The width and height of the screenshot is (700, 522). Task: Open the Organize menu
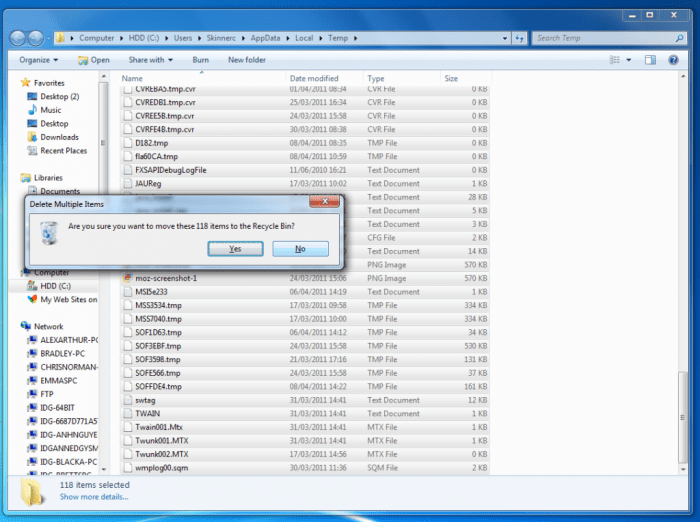pyautogui.click(x=38, y=60)
